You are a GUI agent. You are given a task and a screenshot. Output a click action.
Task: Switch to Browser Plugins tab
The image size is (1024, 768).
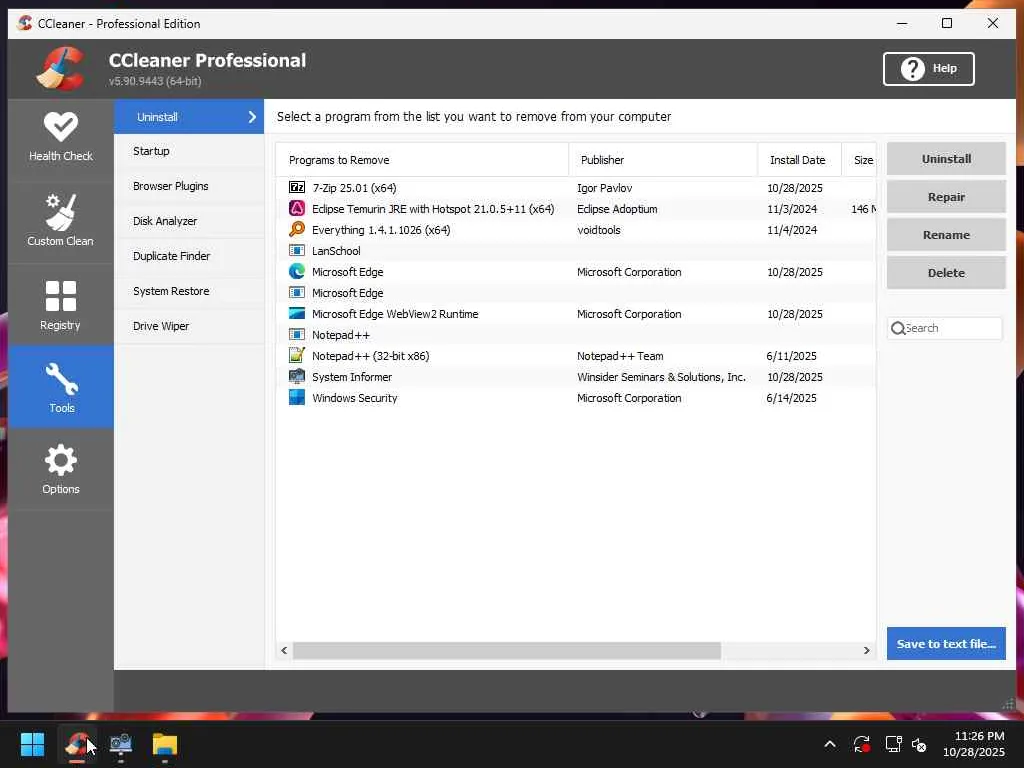pyautogui.click(x=189, y=186)
